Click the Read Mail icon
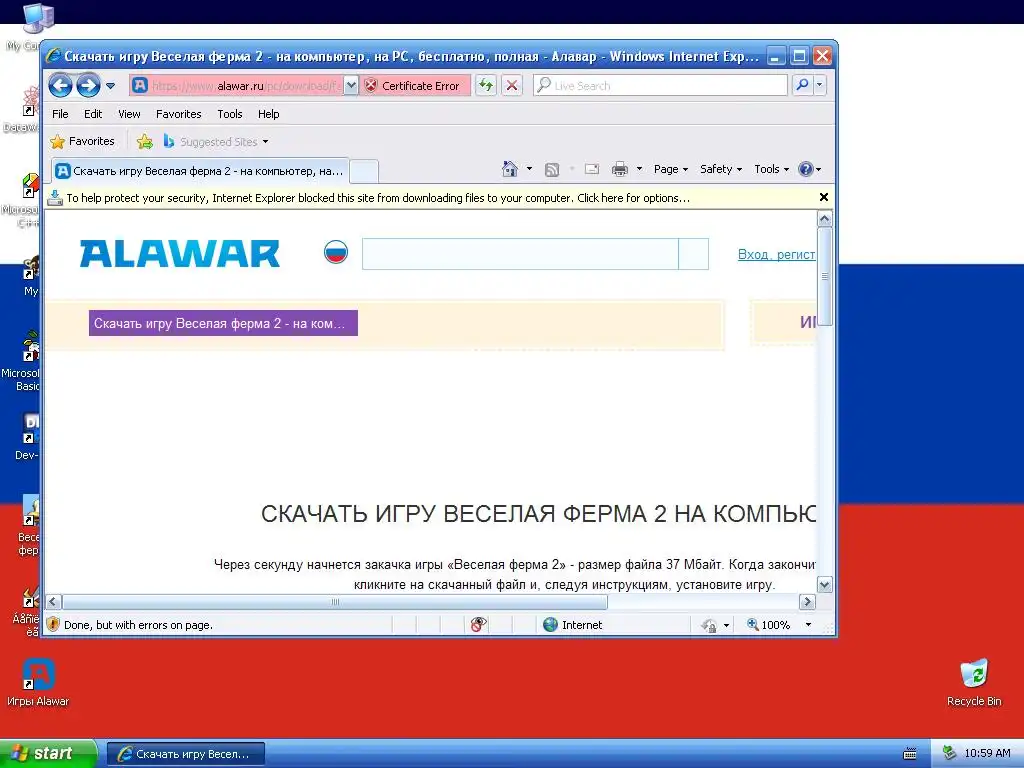The width and height of the screenshot is (1024, 768). click(x=592, y=169)
